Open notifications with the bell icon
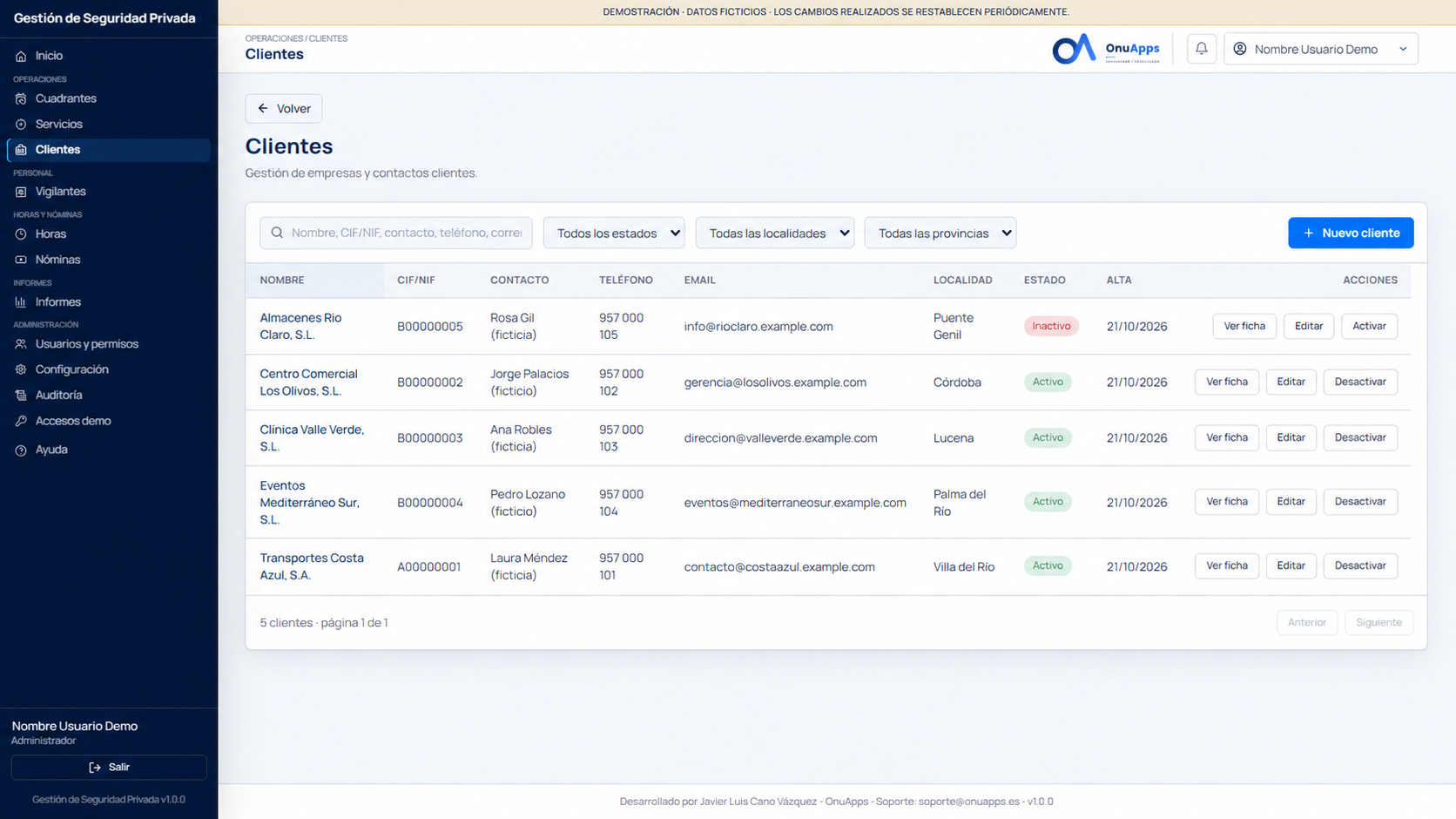Image resolution: width=1456 pixels, height=819 pixels. click(1201, 49)
